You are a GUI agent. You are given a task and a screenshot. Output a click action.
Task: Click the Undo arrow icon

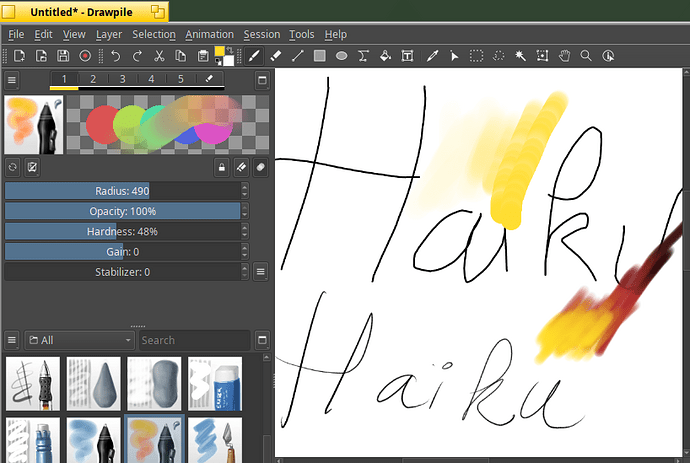(116, 56)
